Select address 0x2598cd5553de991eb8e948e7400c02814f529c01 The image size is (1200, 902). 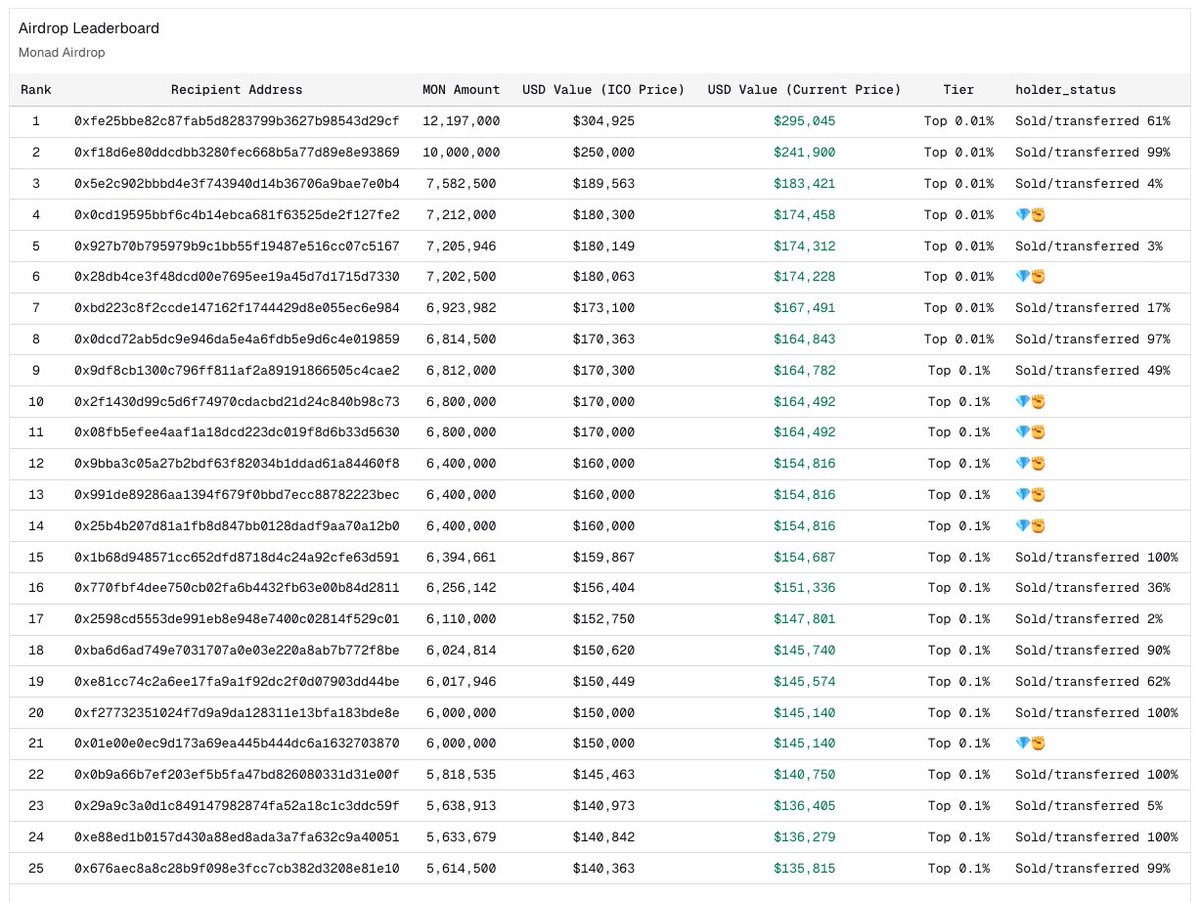[x=237, y=620]
